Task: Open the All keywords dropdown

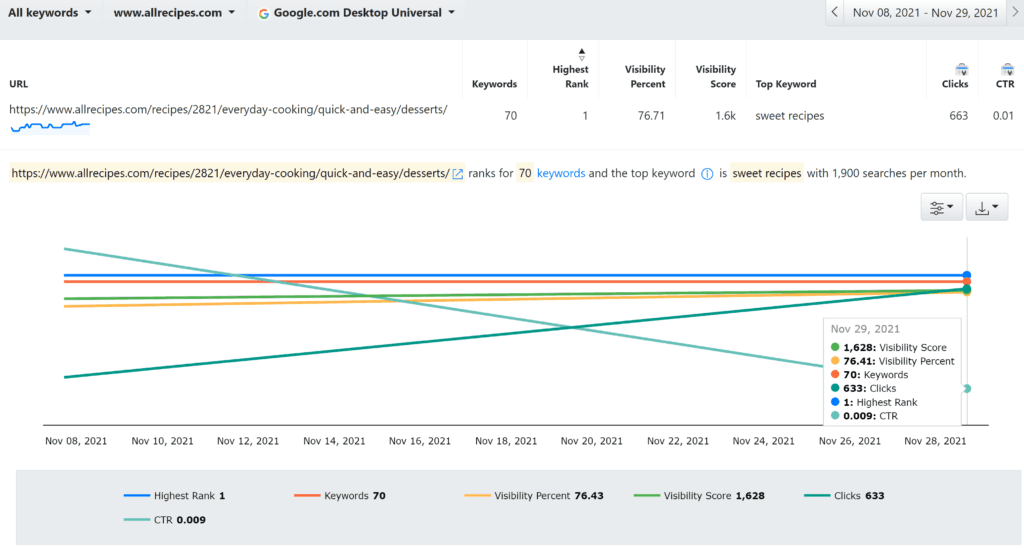Action: [50, 12]
